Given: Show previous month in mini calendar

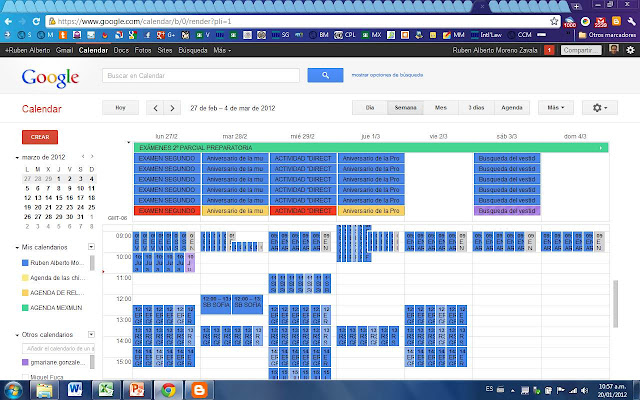Looking at the screenshot, I should [83, 157].
